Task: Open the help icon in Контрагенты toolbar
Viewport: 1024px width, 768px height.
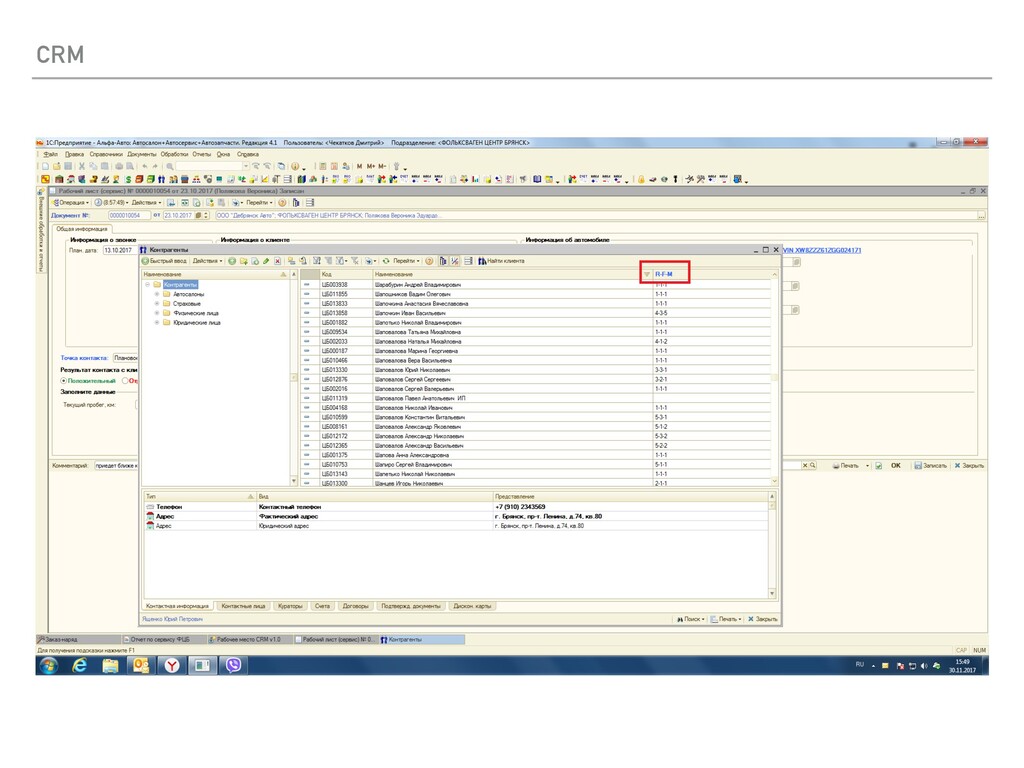Action: pyautogui.click(x=429, y=261)
